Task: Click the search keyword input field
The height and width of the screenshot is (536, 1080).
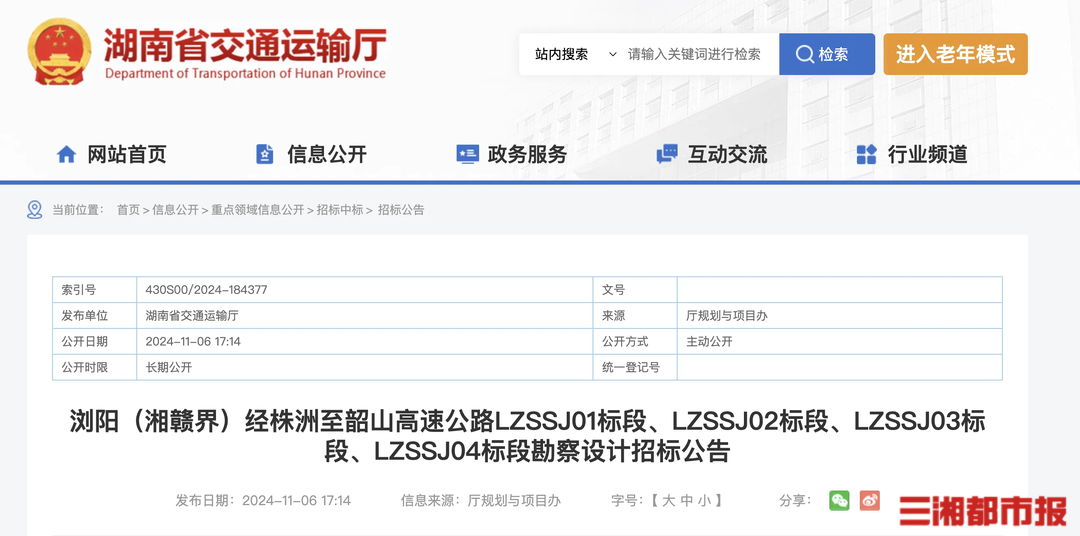Action: 694,54
